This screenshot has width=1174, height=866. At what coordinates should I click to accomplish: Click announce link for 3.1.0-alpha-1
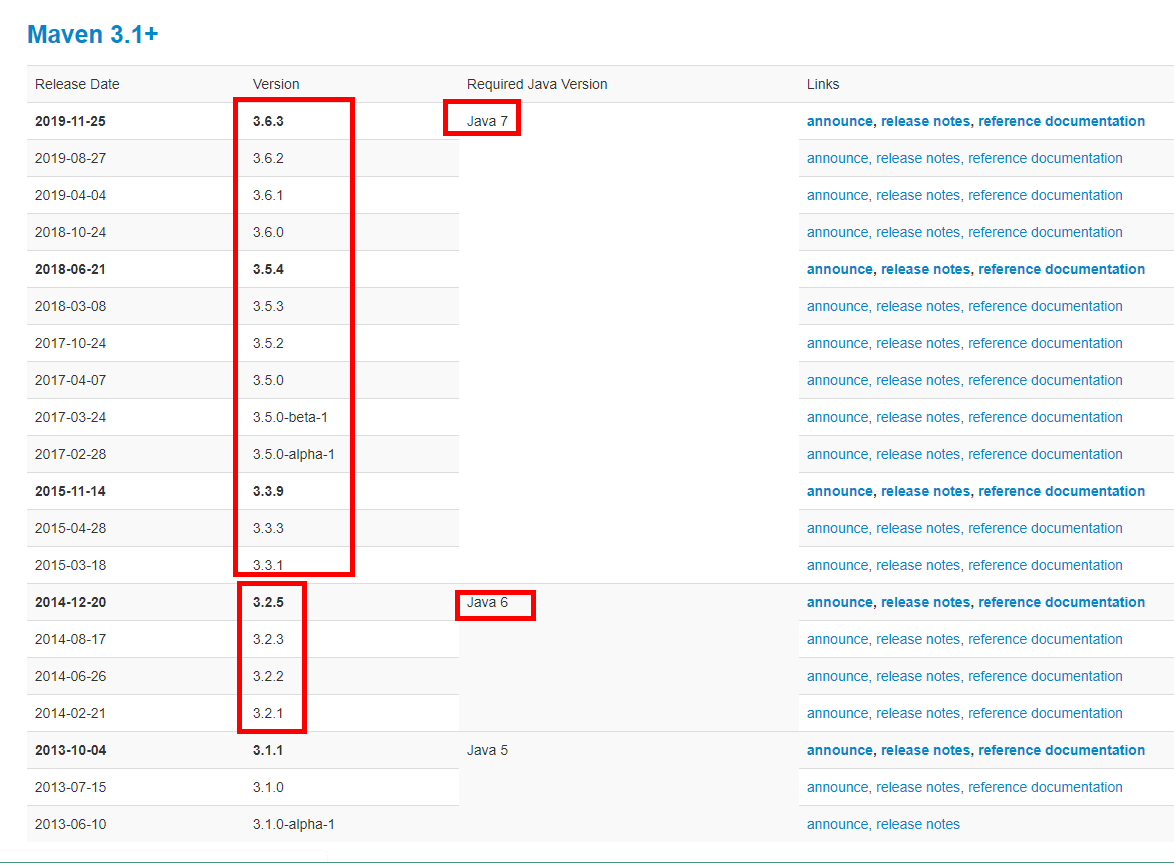[x=837, y=825]
